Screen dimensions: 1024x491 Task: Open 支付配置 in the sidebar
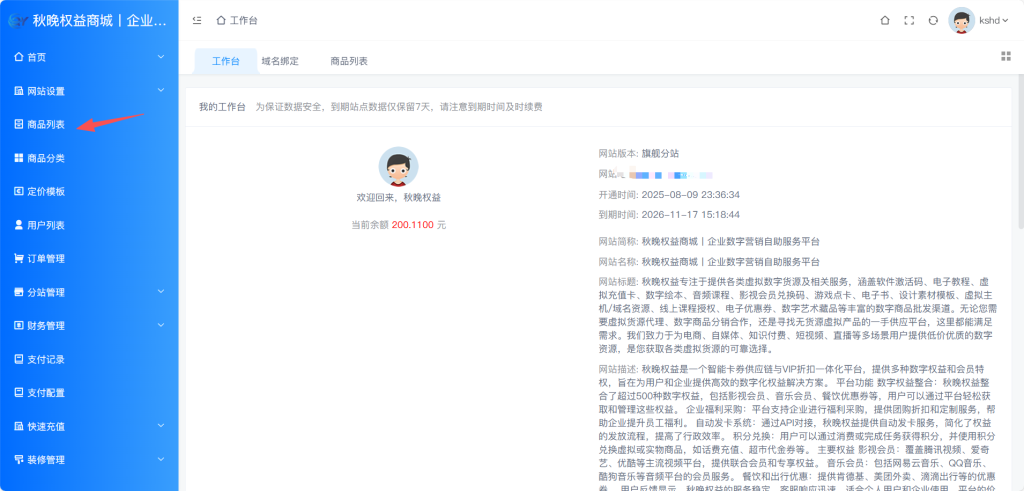point(46,393)
